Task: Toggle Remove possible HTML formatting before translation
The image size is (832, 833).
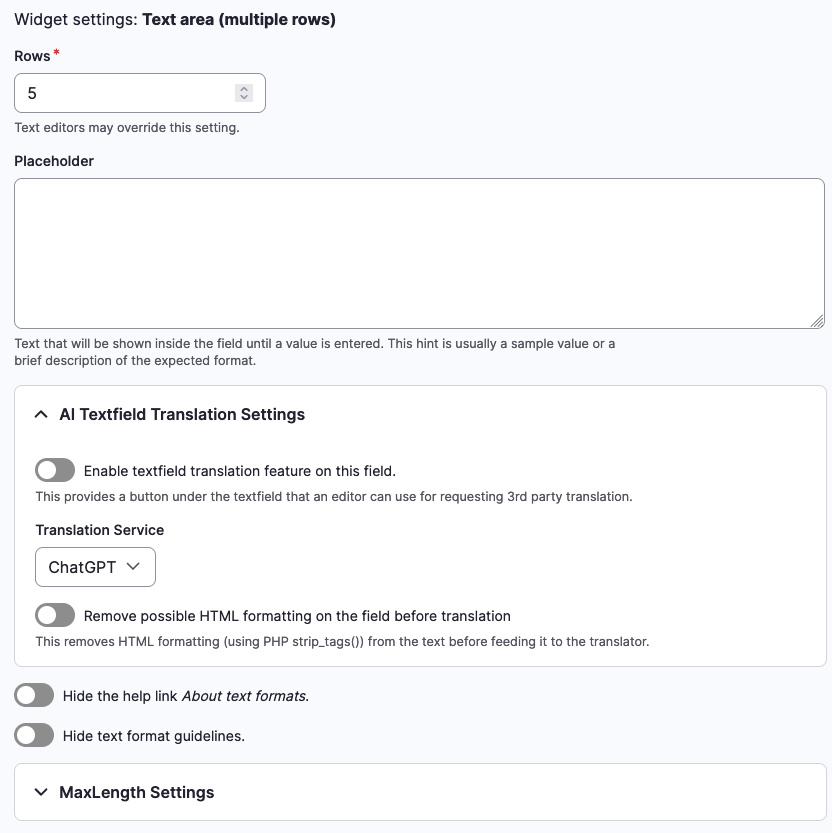Action: click(54, 615)
